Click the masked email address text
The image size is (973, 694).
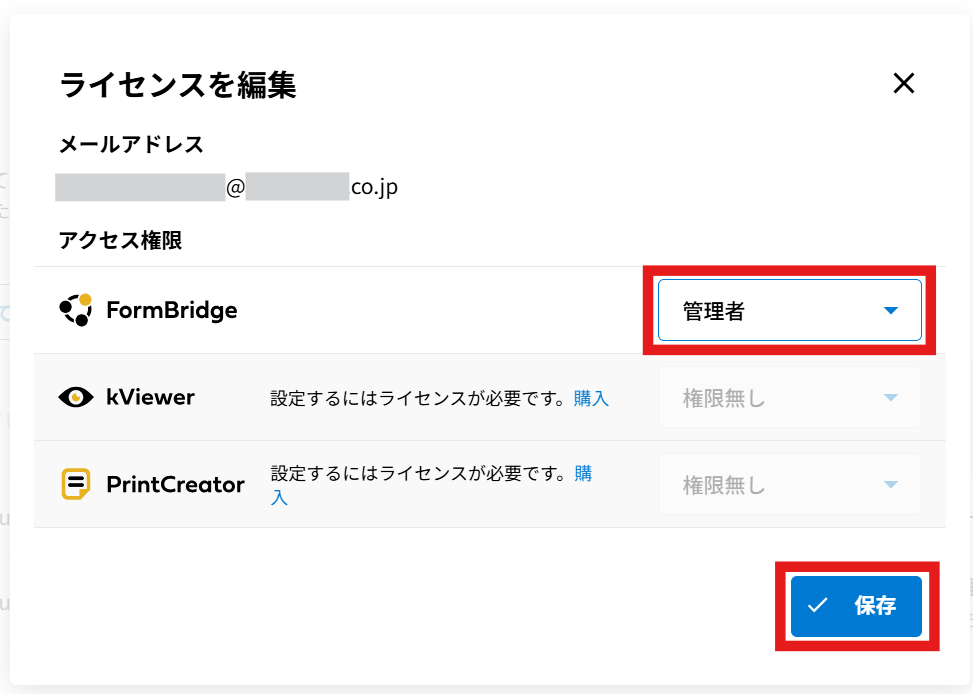[x=227, y=187]
